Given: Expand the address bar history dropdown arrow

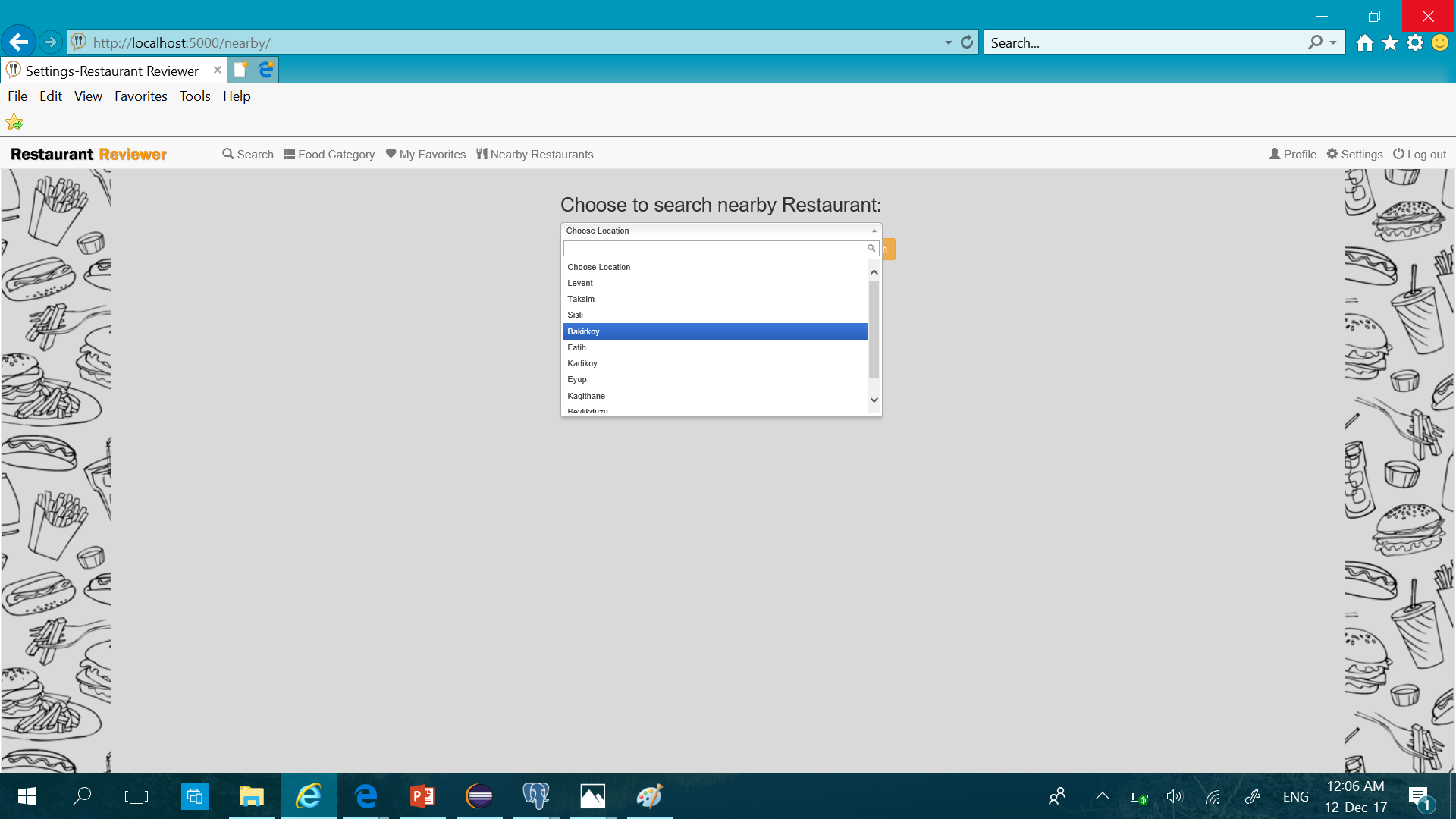Looking at the screenshot, I should pyautogui.click(x=948, y=42).
